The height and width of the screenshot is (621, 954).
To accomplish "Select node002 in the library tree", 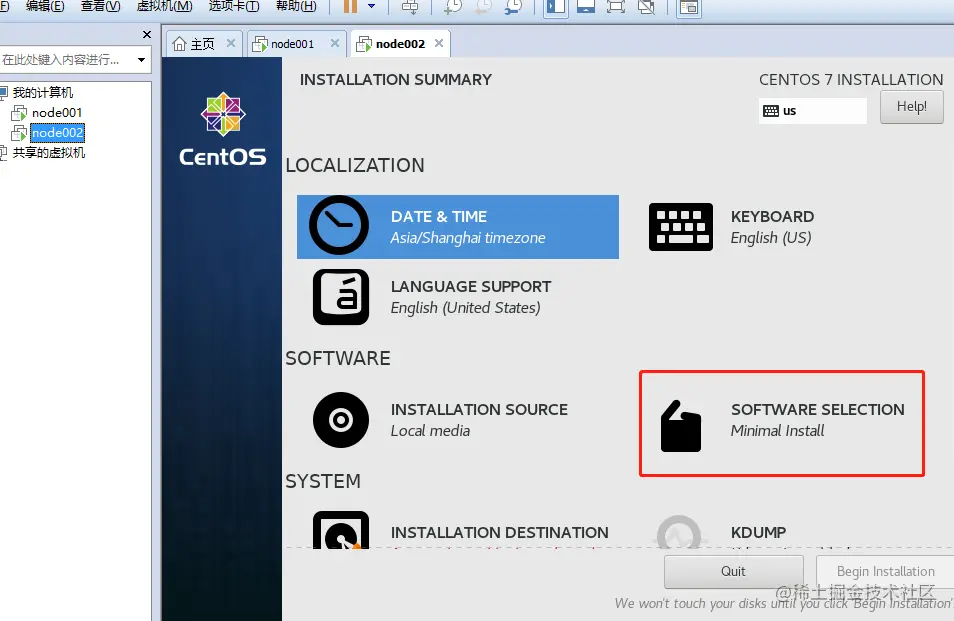I will click(57, 133).
